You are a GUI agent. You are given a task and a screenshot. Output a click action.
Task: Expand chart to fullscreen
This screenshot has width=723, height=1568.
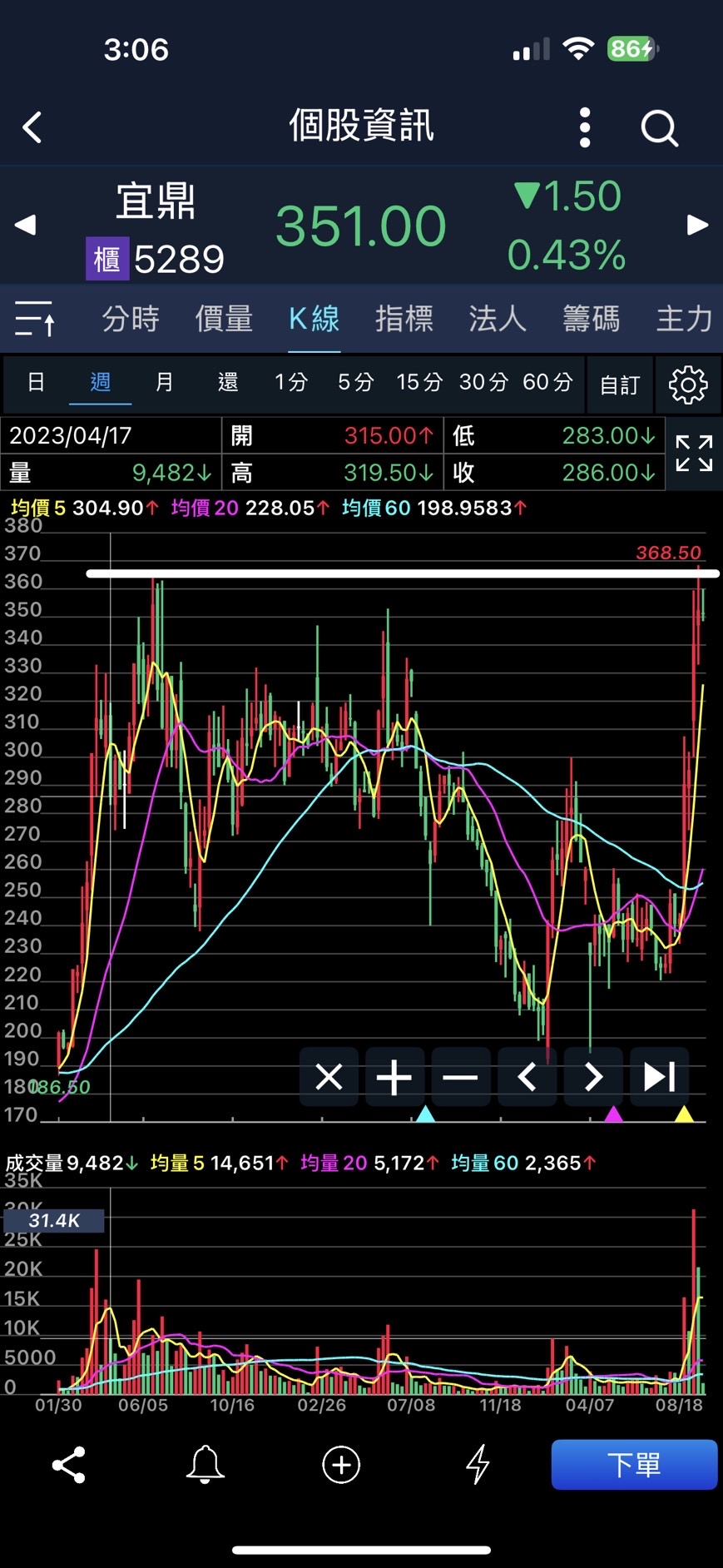click(694, 454)
